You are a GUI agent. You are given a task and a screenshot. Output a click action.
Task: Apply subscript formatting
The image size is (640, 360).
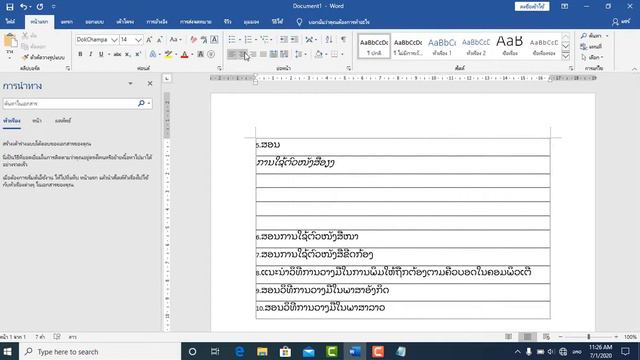click(x=128, y=54)
